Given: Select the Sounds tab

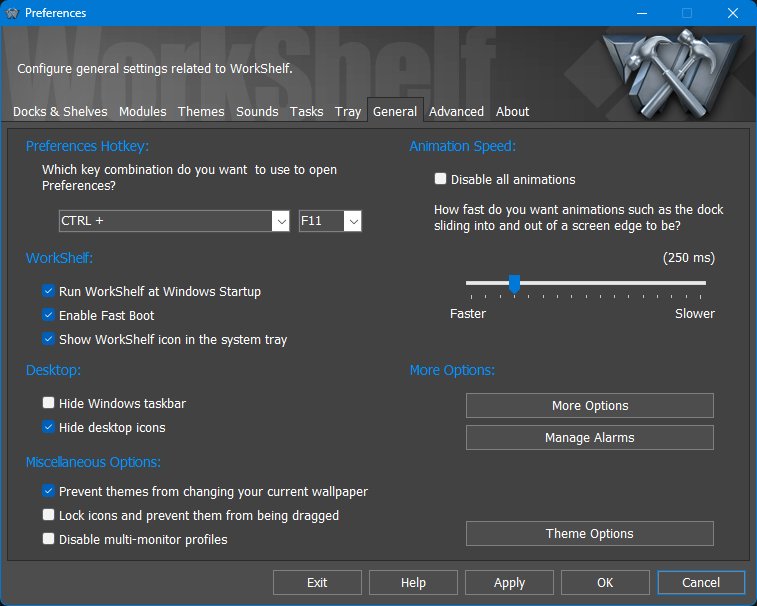Looking at the screenshot, I should coord(257,112).
